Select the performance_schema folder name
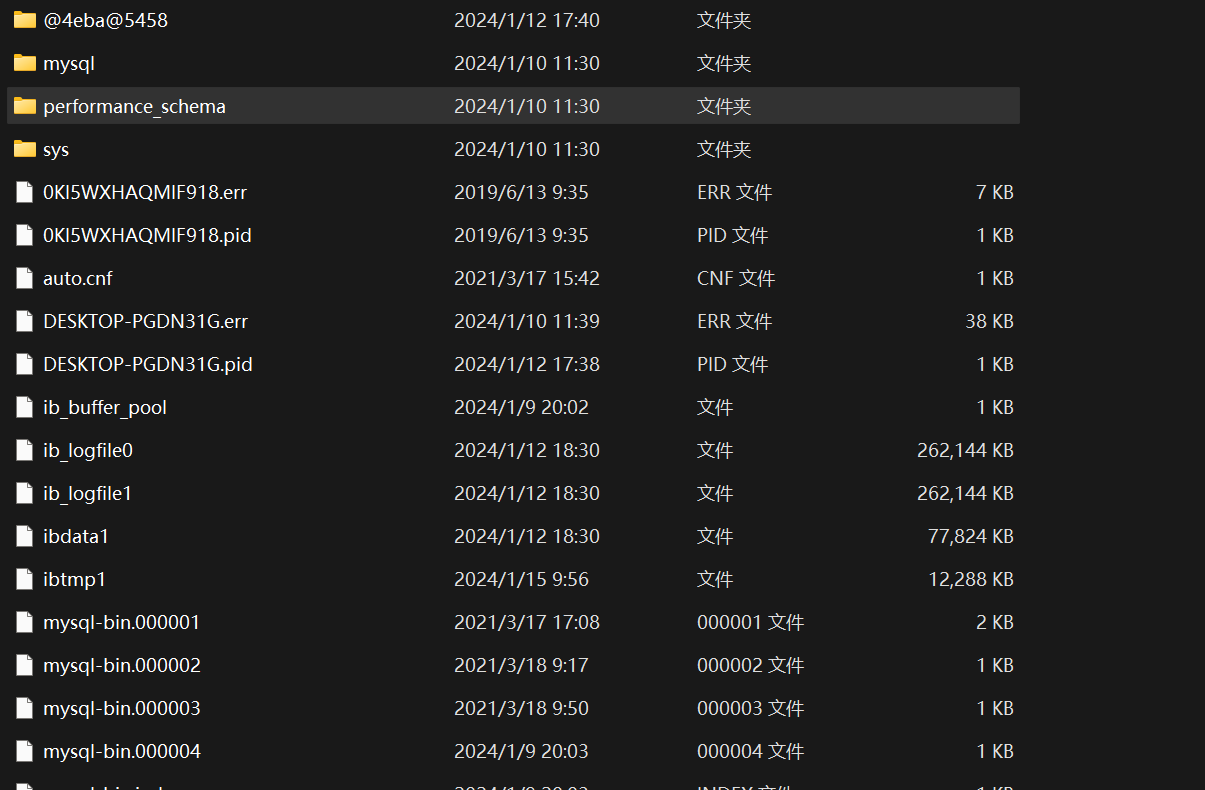The height and width of the screenshot is (790, 1205). 134,107
